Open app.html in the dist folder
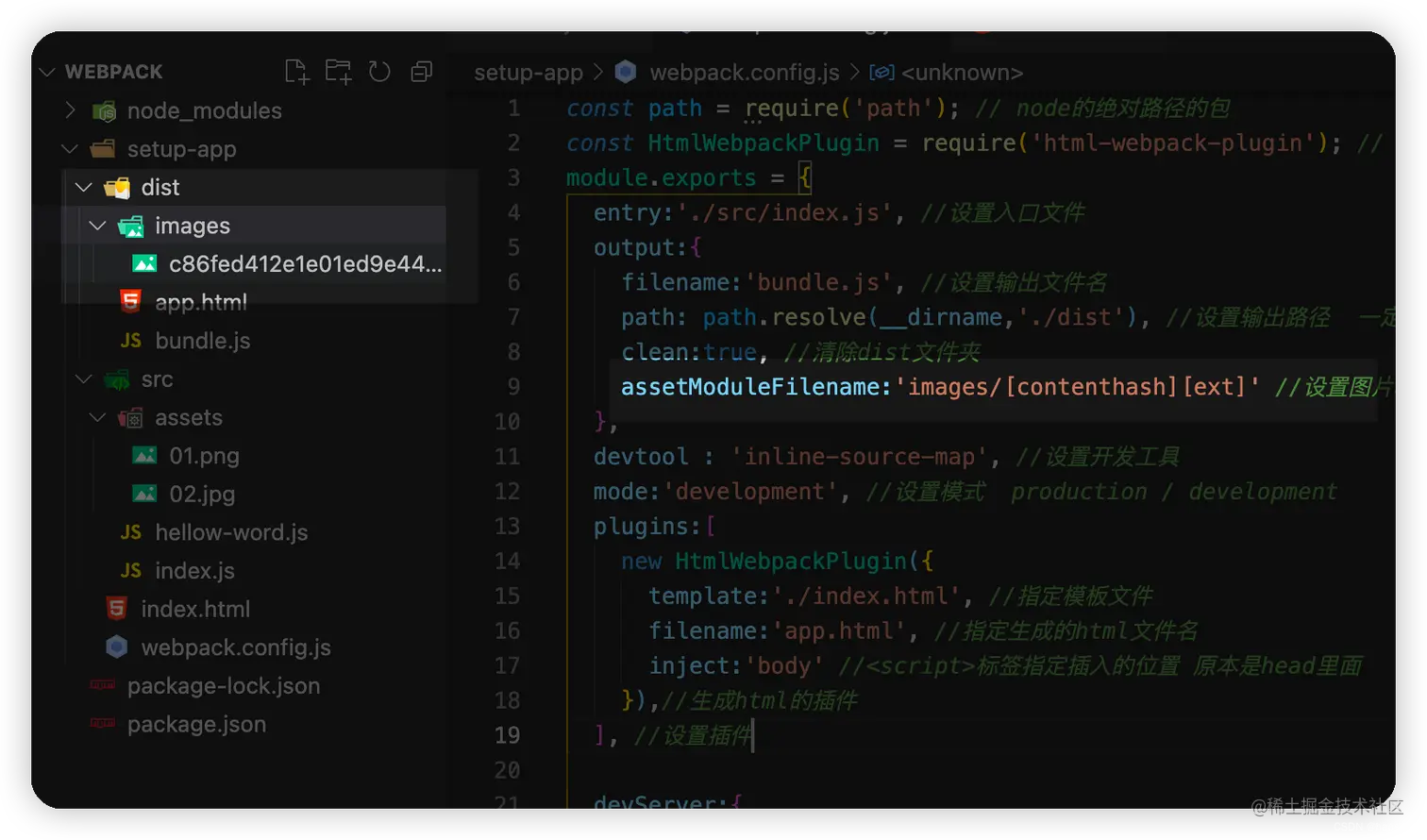 tap(201, 302)
